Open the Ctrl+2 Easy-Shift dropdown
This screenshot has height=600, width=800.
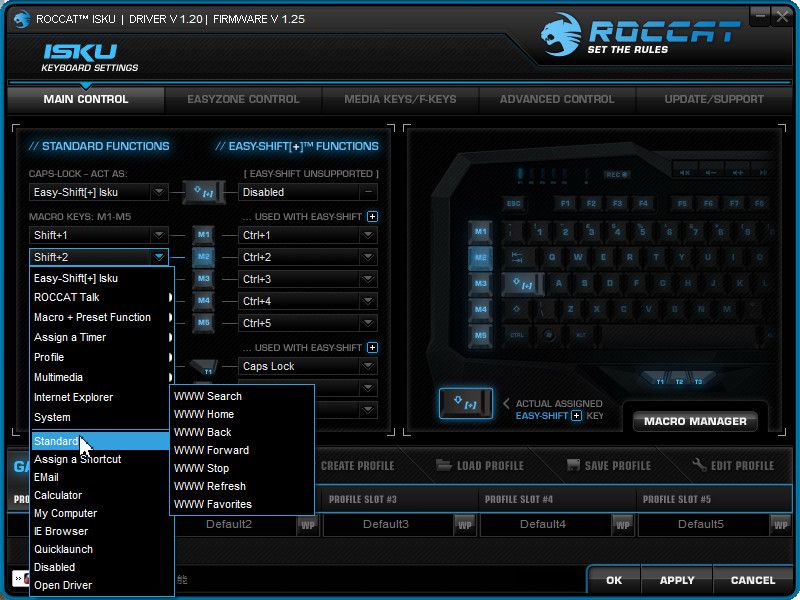[308, 257]
